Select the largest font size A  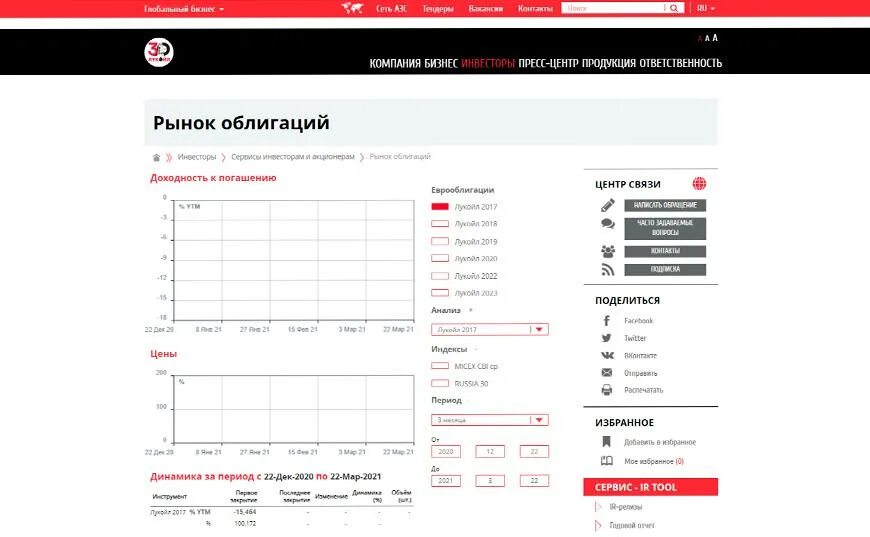click(x=715, y=38)
